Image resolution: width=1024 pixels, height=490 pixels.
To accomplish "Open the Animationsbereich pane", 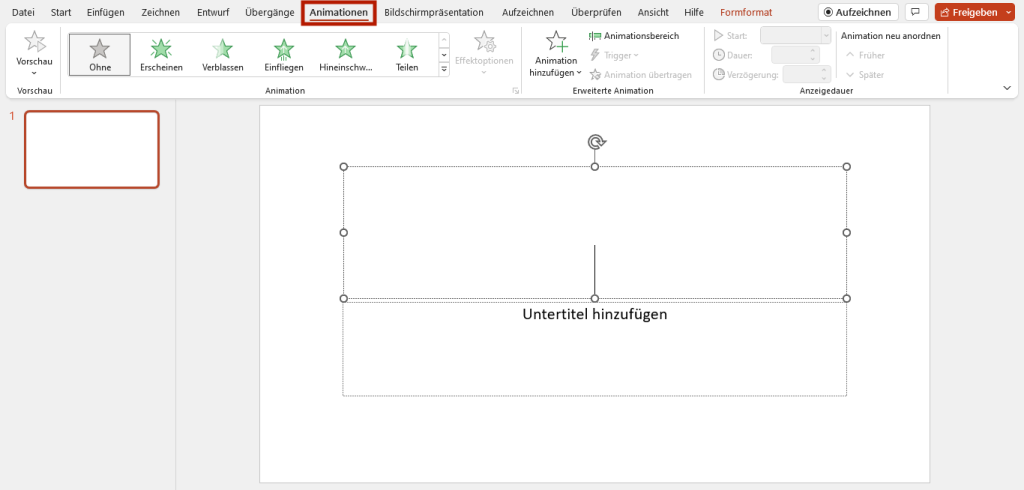I will pos(634,36).
